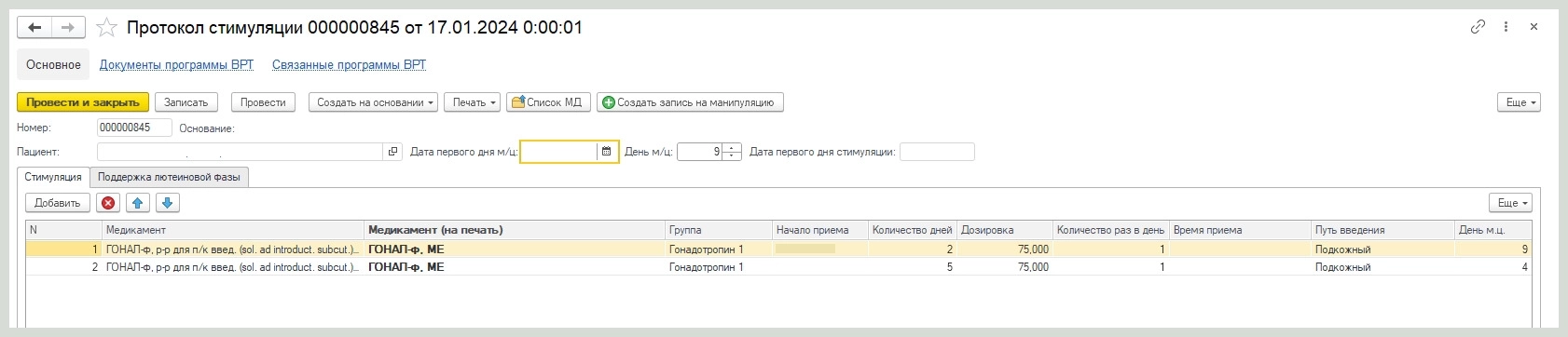Close the Протокол стимуляции form

click(1534, 27)
